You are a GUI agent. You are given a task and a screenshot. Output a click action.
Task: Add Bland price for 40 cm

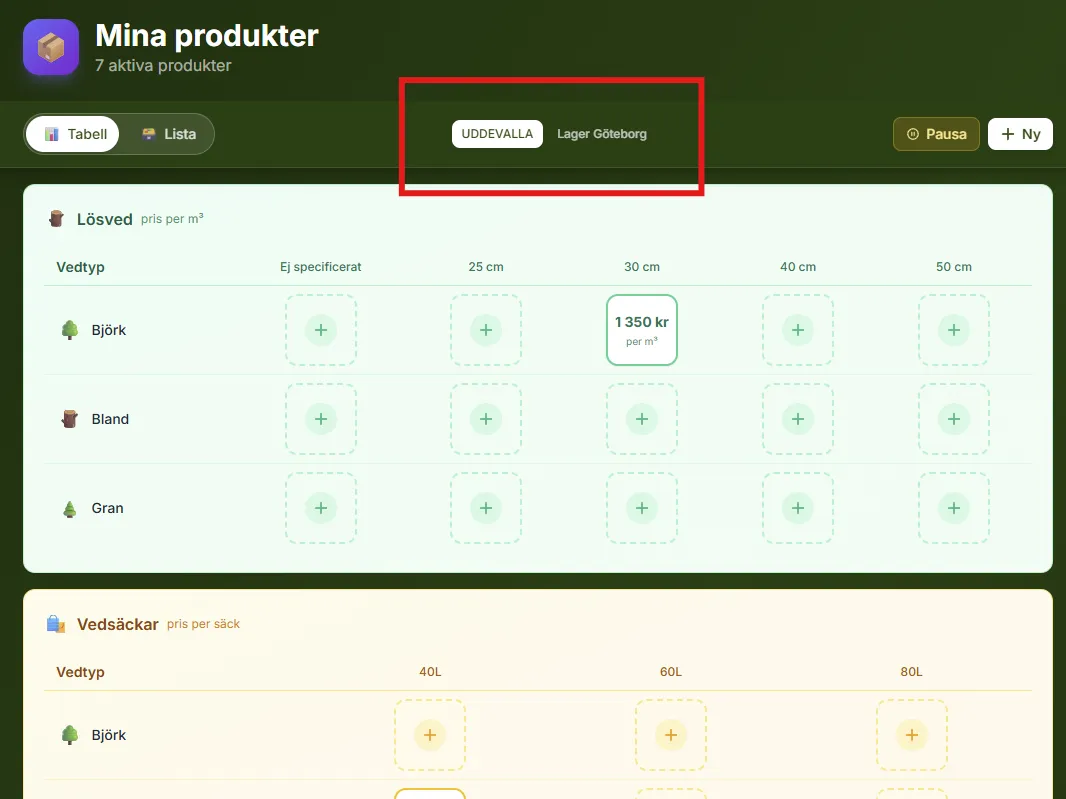pyautogui.click(x=798, y=419)
